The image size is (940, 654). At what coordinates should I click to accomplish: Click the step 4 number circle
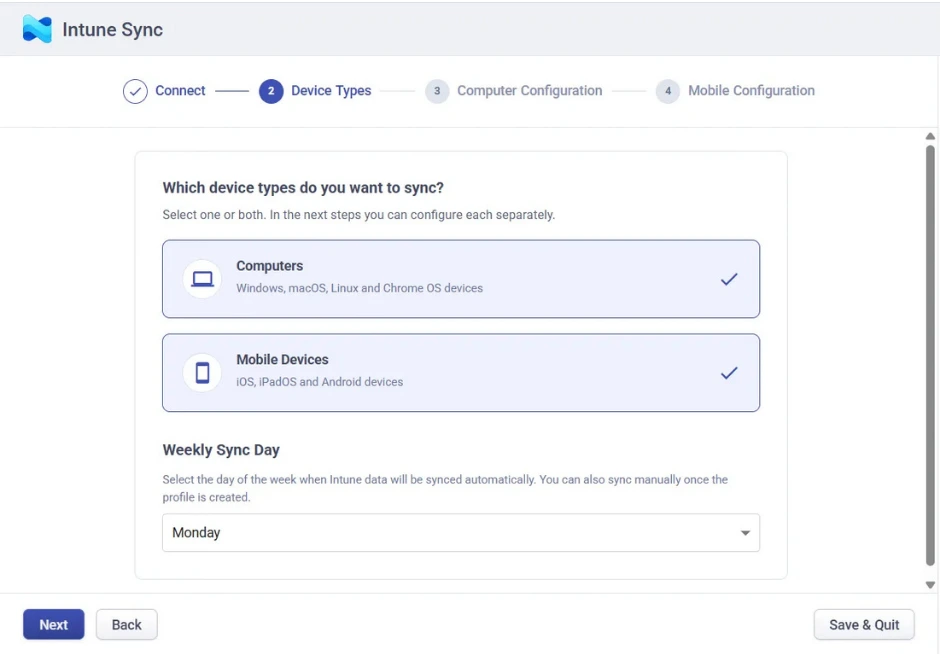point(668,91)
